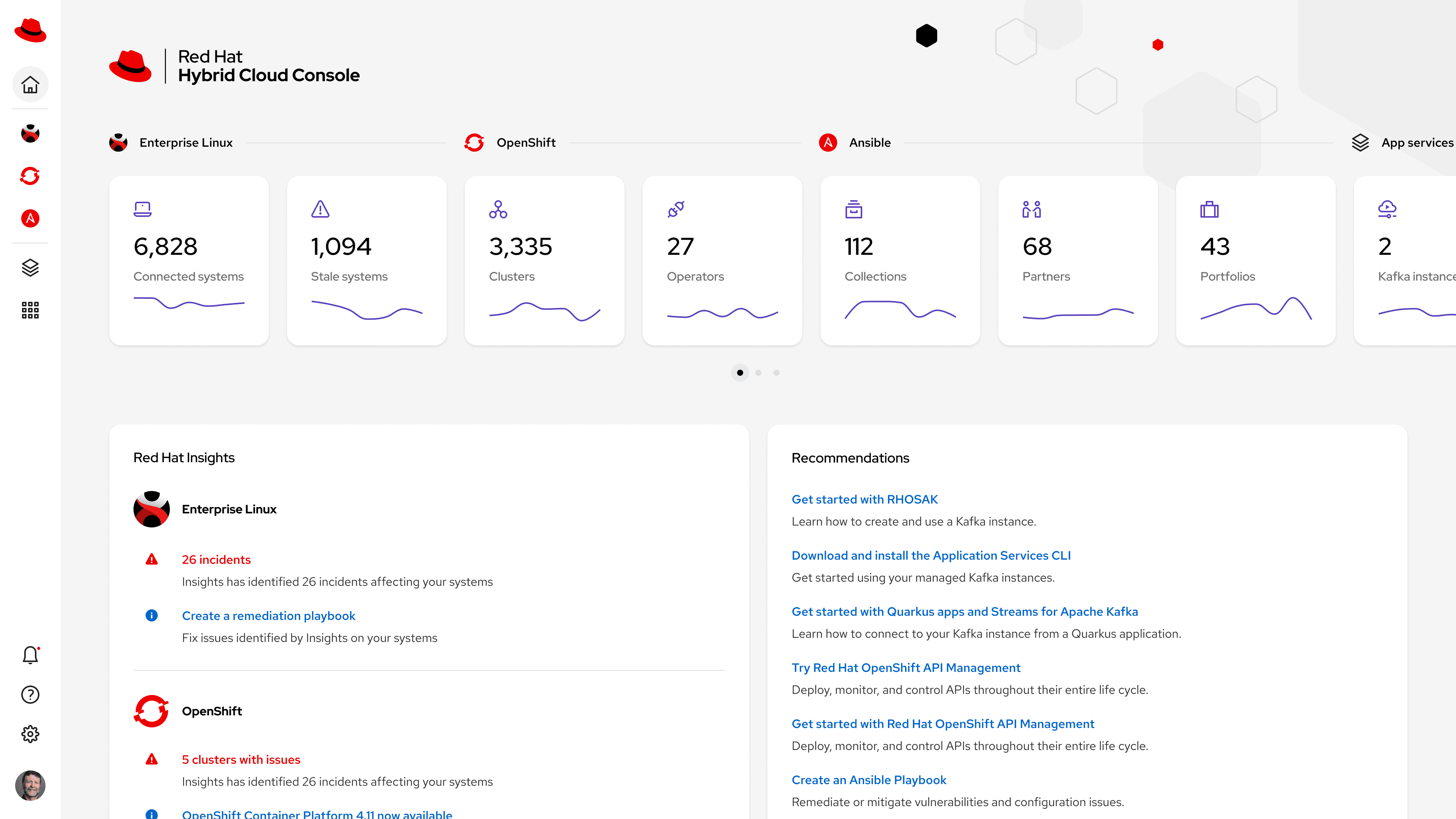Click the info icon beside Create a remediation playbook
1456x819 pixels.
152,615
